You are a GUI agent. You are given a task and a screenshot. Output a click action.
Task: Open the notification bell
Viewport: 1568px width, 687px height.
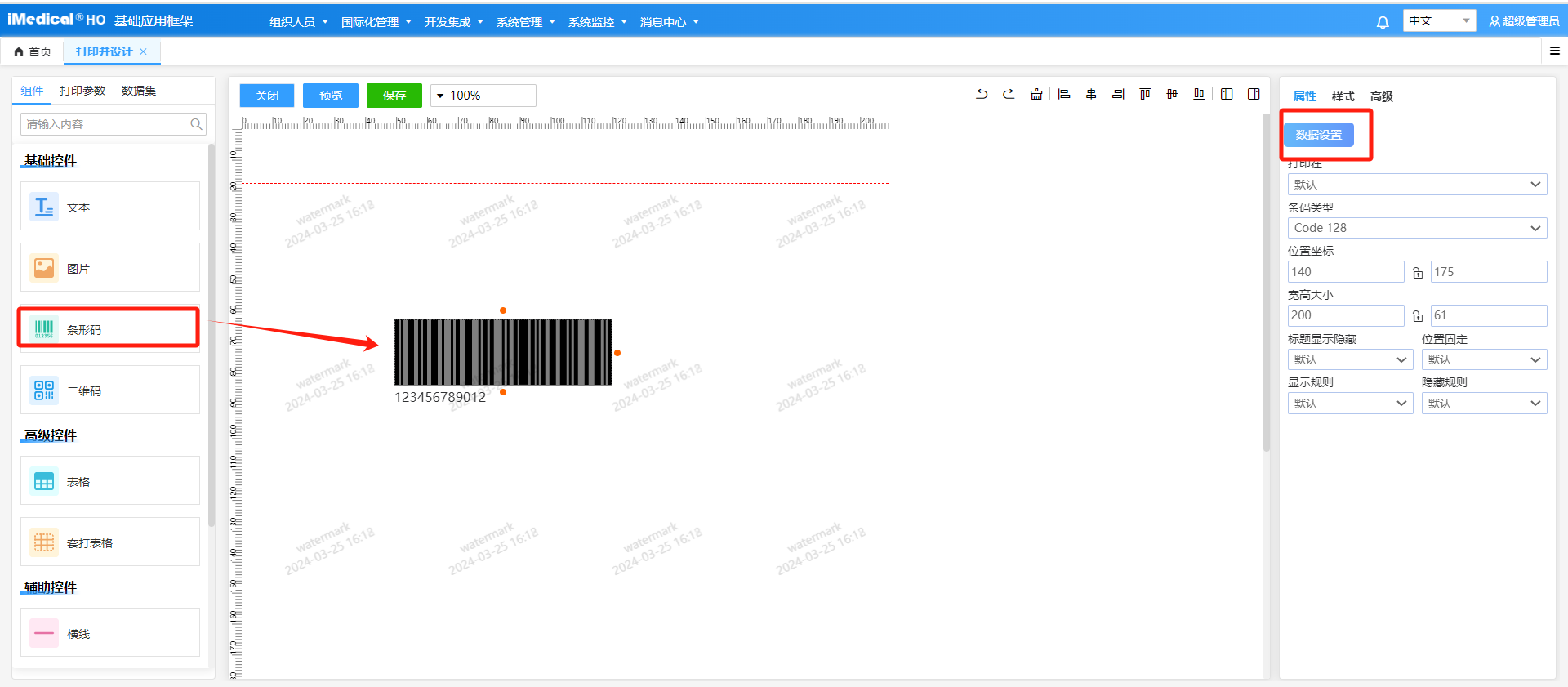1383,22
